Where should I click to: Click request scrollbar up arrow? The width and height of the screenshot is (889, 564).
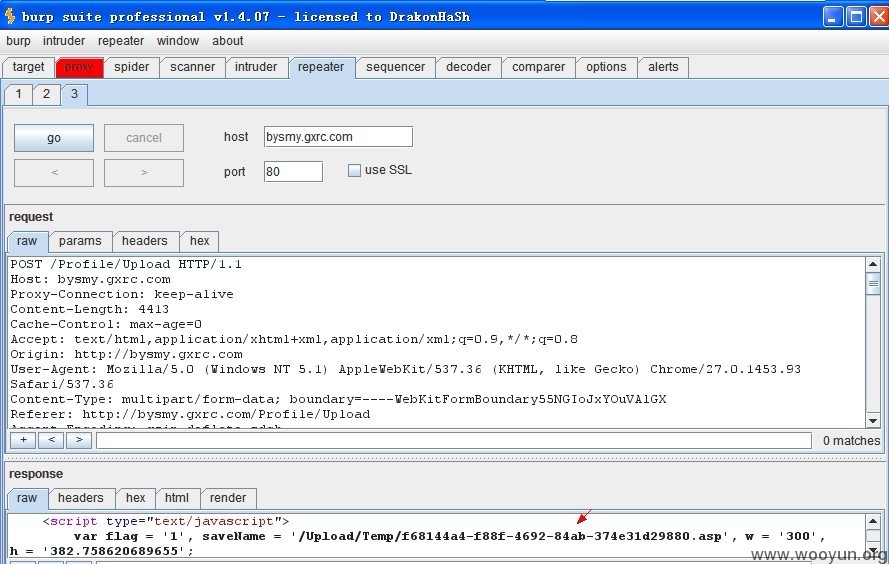(x=873, y=264)
